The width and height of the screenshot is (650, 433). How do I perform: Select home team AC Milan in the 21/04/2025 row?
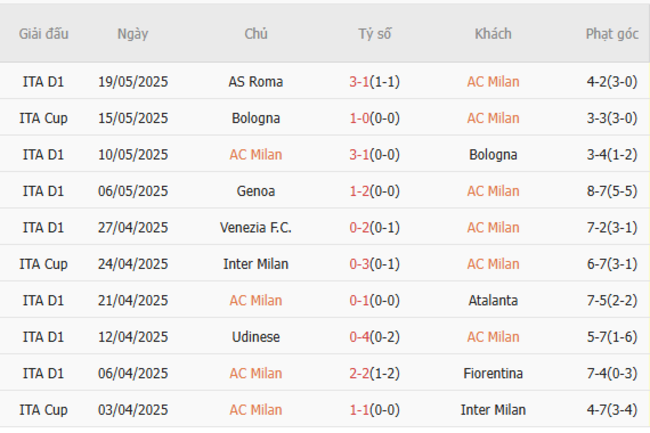[x=256, y=301]
